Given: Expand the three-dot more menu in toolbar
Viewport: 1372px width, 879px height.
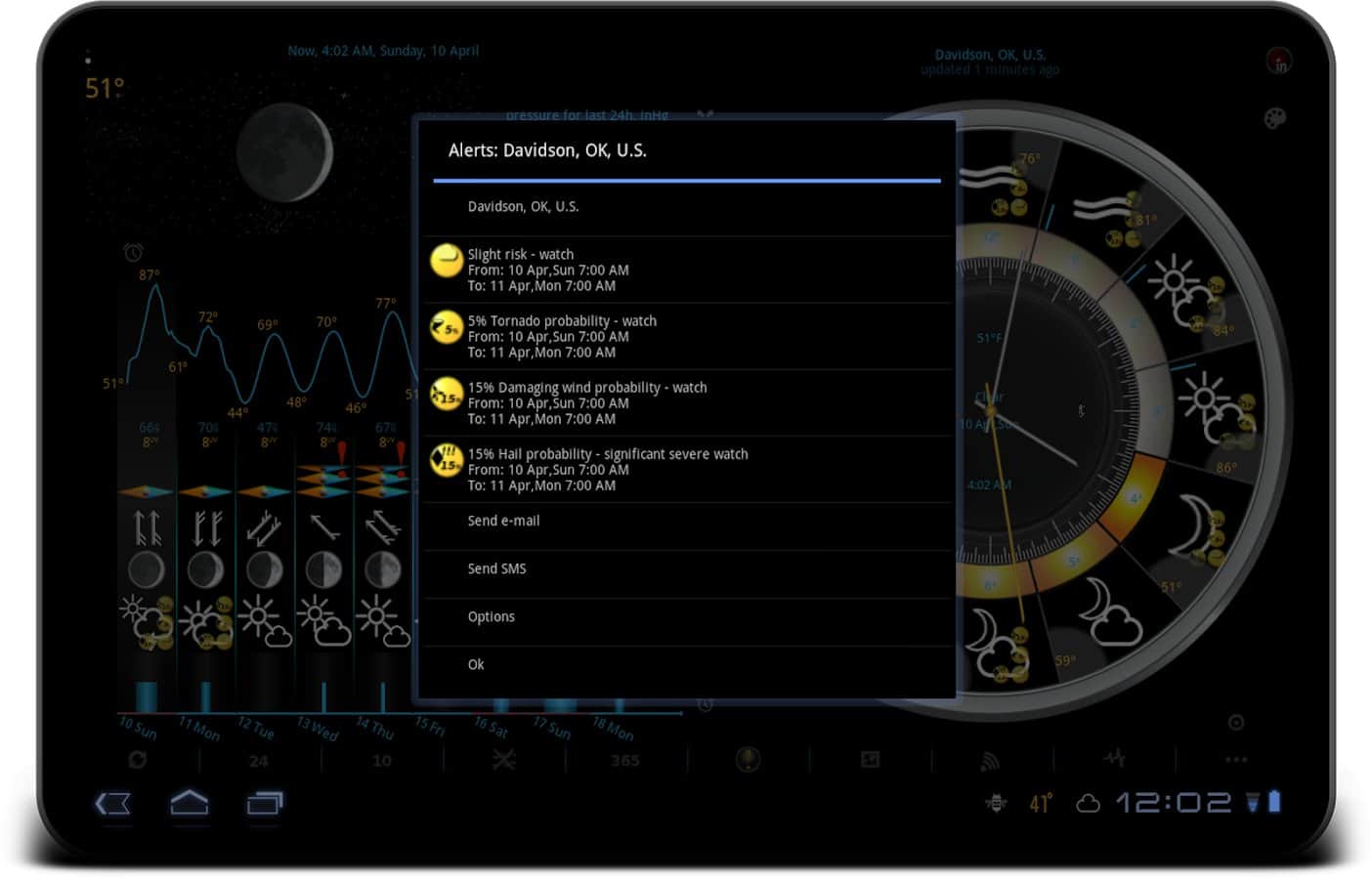Looking at the screenshot, I should (1236, 760).
